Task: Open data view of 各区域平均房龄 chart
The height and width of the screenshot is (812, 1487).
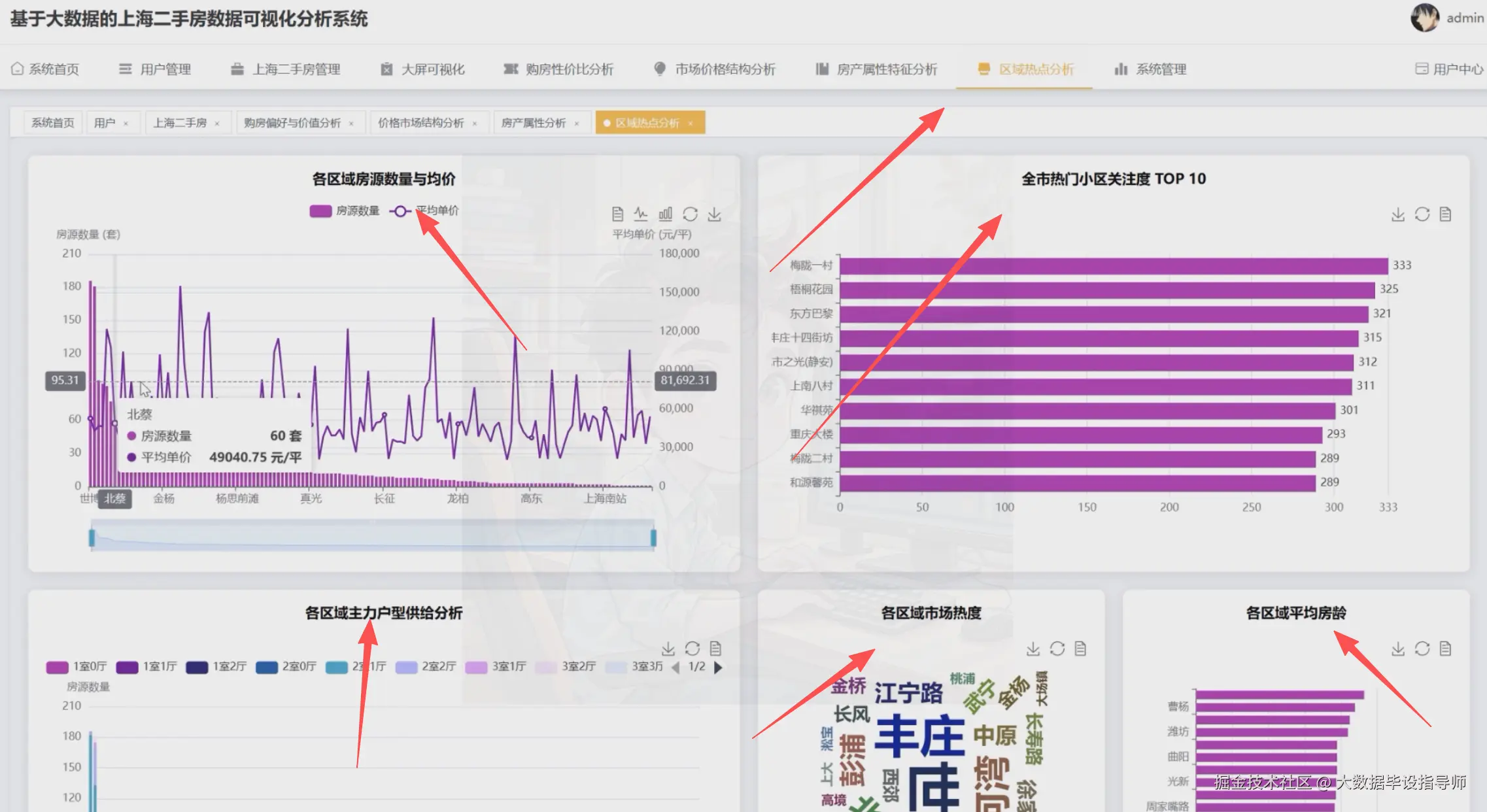Action: click(1445, 649)
